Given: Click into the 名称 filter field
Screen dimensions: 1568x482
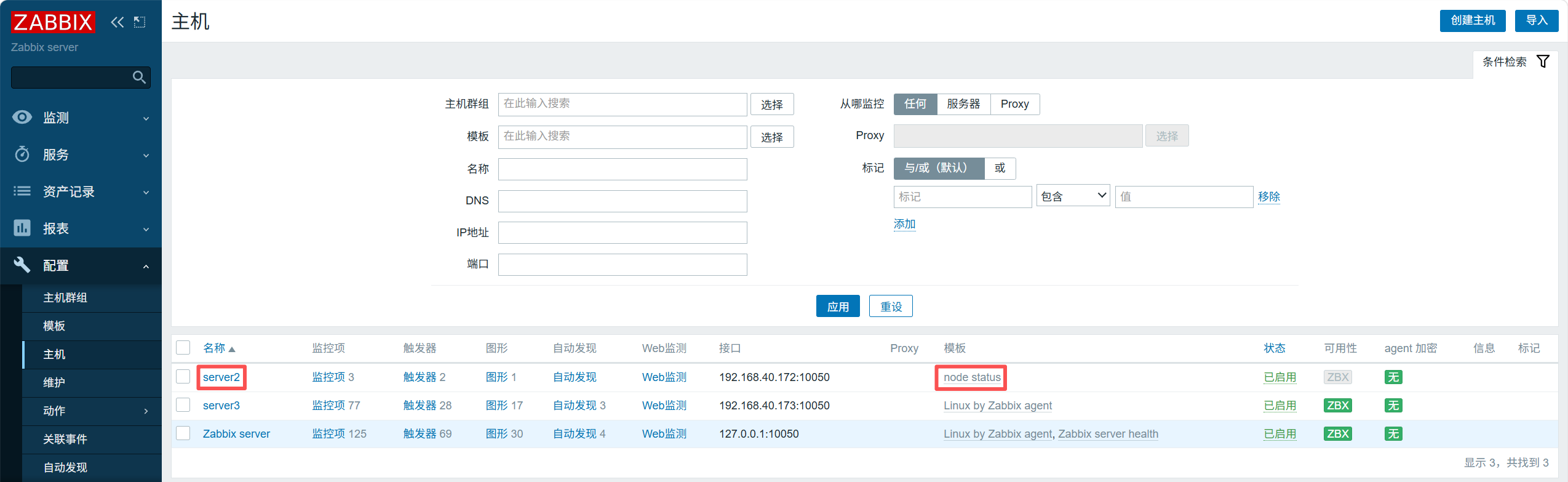Looking at the screenshot, I should pos(623,169).
